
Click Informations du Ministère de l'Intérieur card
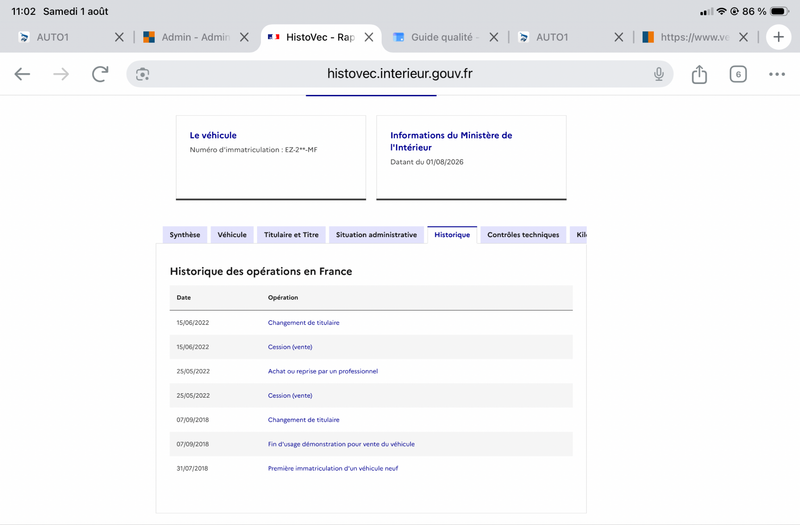[x=471, y=158]
